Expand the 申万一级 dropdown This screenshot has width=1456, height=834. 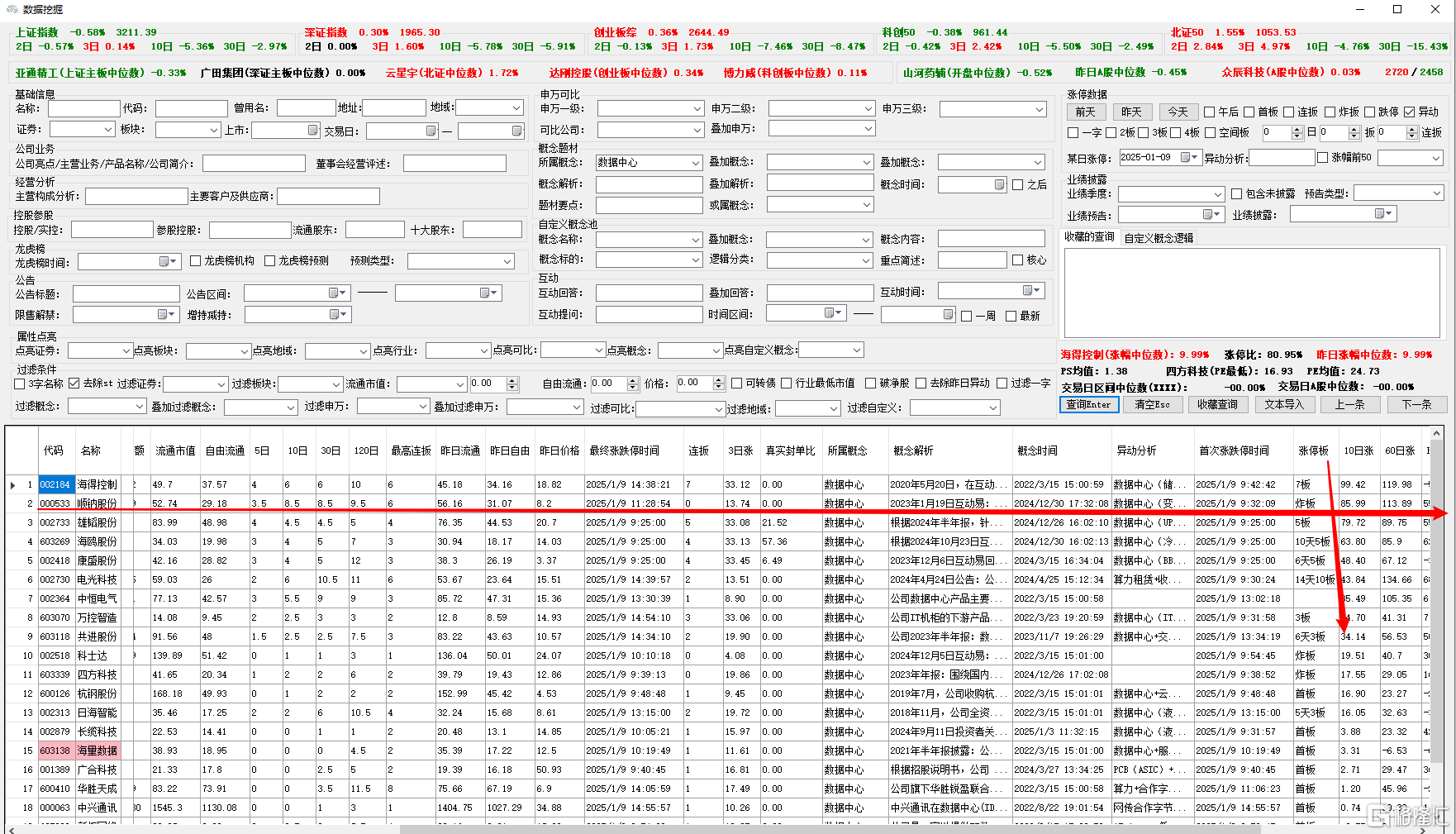pyautogui.click(x=697, y=108)
